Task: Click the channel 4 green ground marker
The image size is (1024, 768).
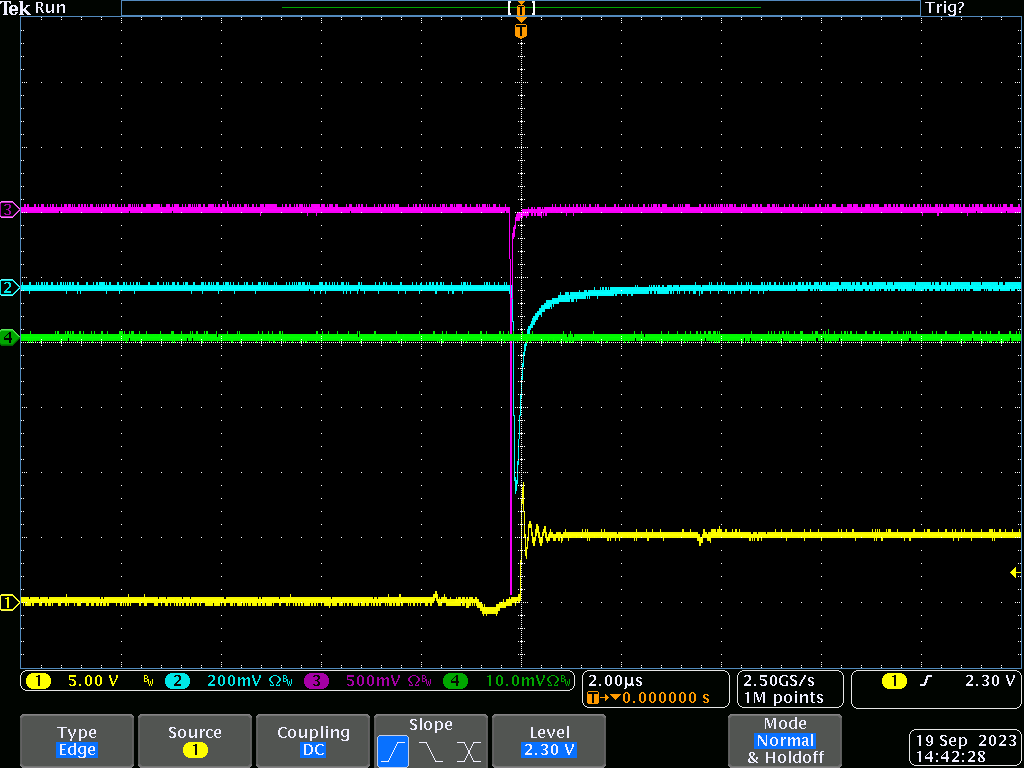Action: (x=9, y=338)
